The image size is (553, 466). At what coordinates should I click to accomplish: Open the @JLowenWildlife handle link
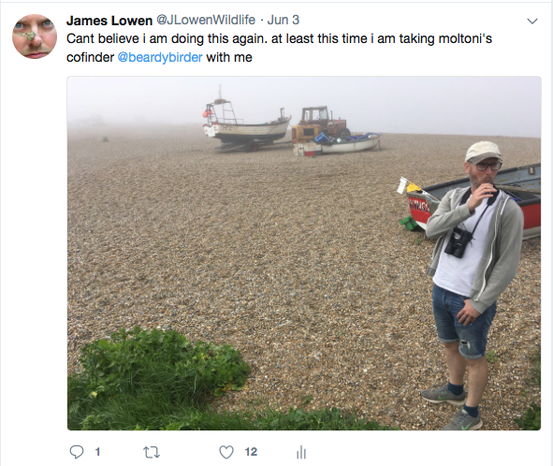point(206,20)
